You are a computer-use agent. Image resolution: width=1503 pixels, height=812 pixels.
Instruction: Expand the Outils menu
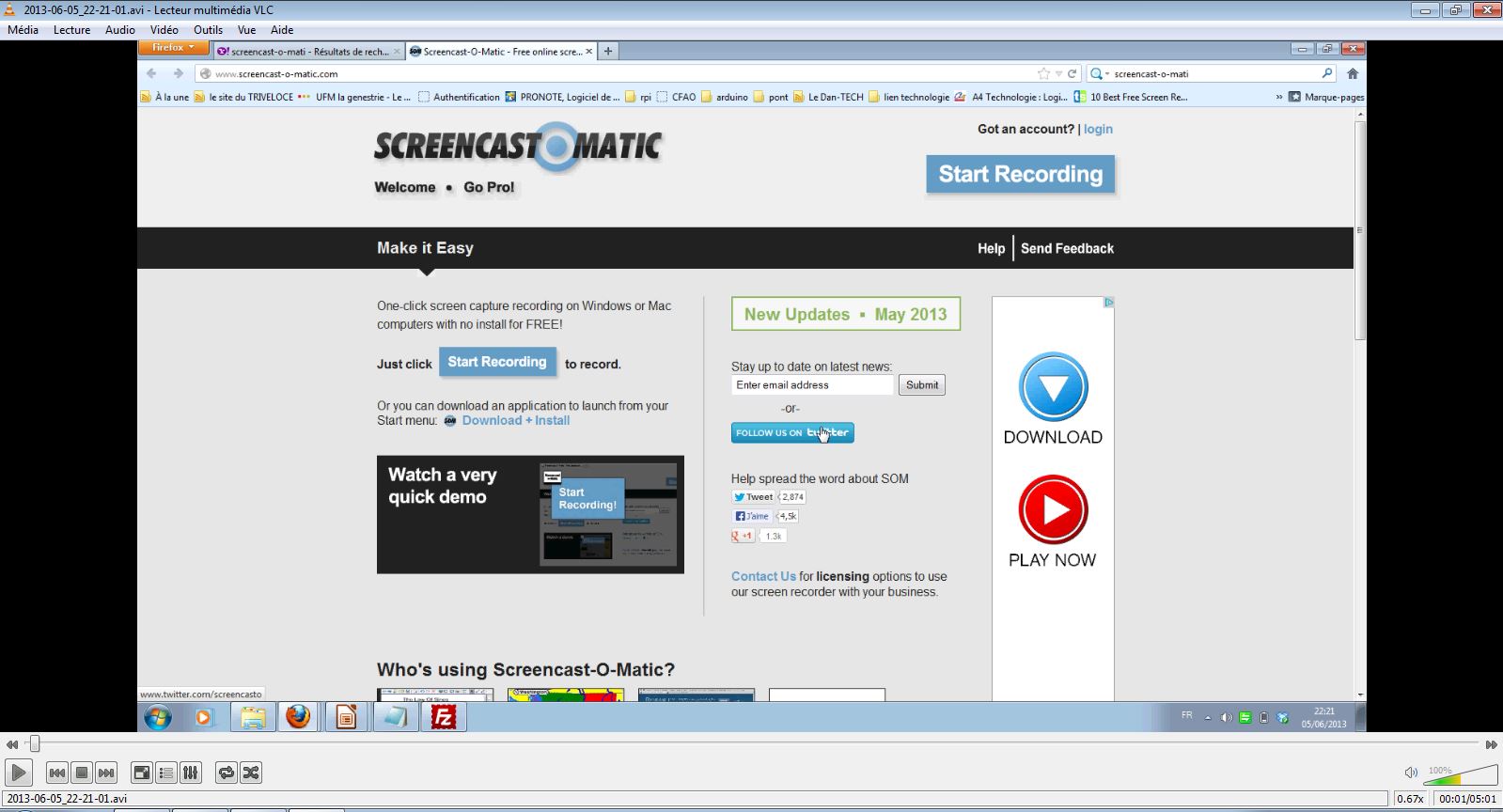[208, 29]
